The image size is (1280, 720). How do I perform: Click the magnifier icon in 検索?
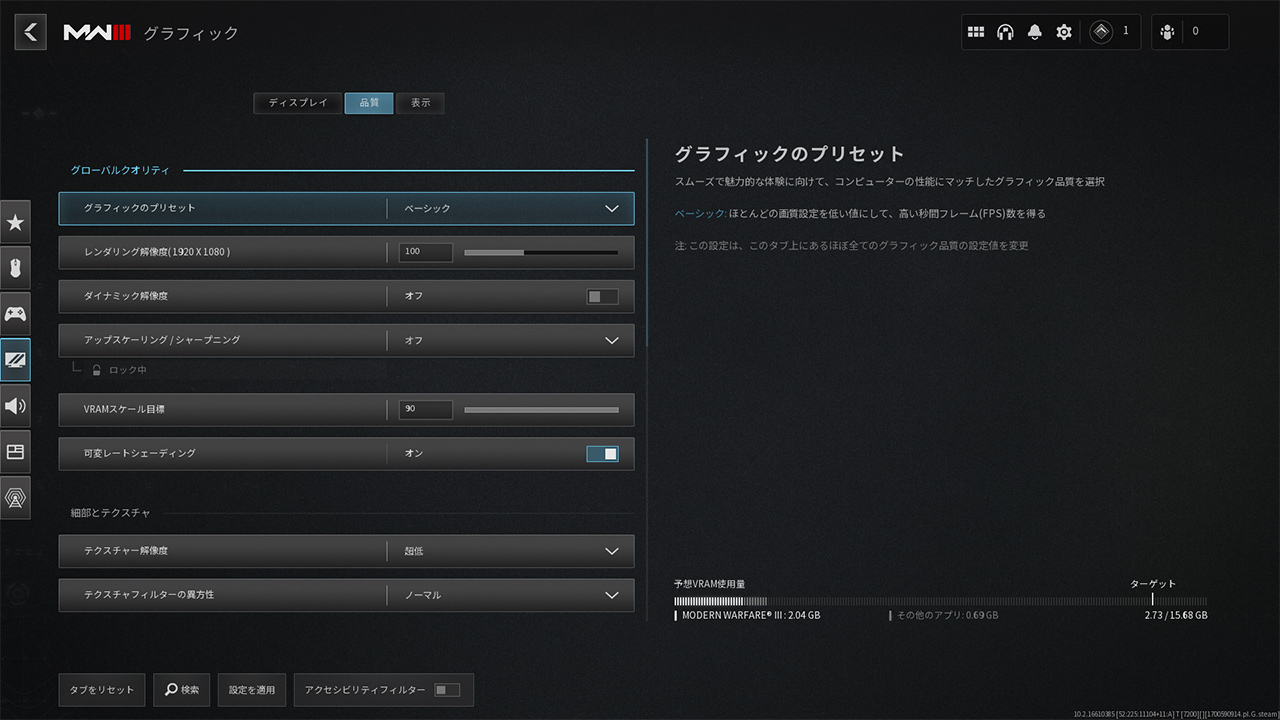(x=172, y=690)
